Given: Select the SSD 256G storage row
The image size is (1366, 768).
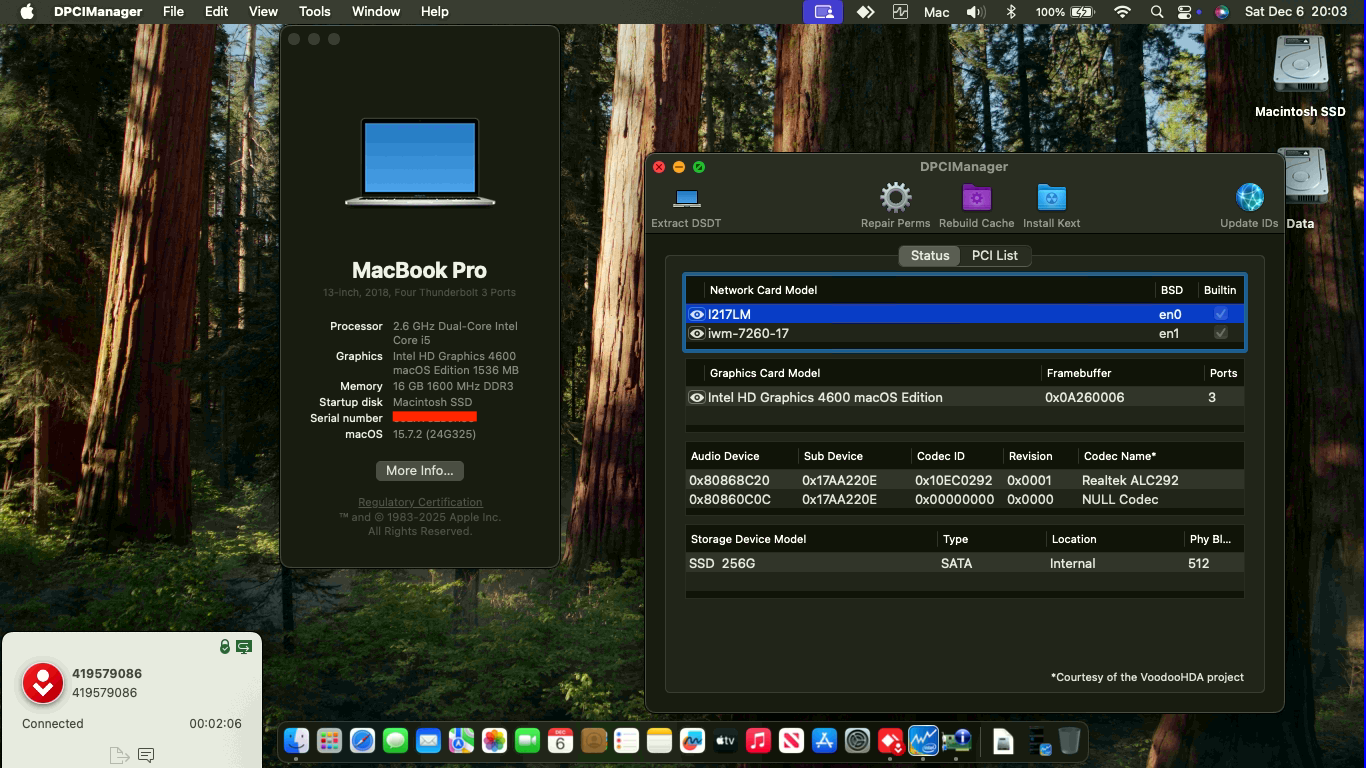Looking at the screenshot, I should click(x=964, y=564).
